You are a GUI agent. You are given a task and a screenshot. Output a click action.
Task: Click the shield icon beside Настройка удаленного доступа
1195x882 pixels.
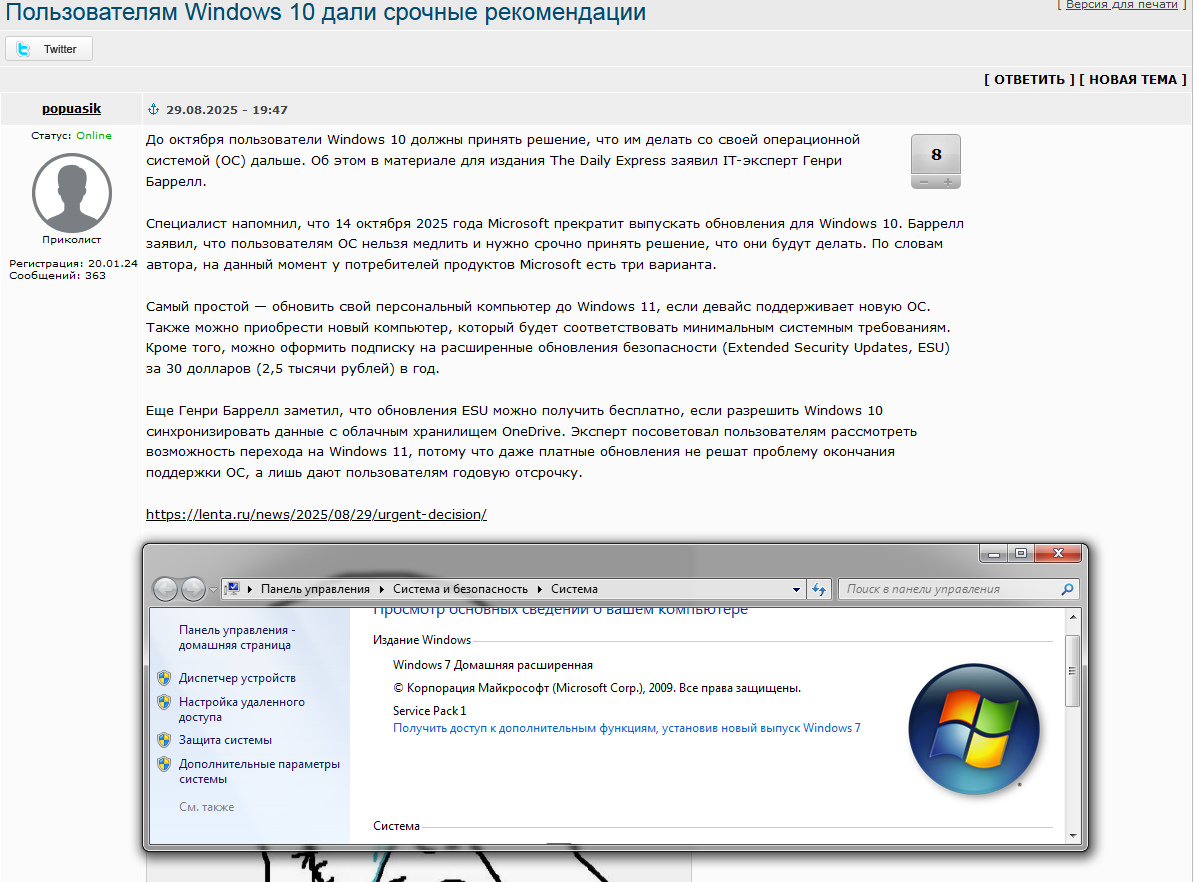(164, 702)
